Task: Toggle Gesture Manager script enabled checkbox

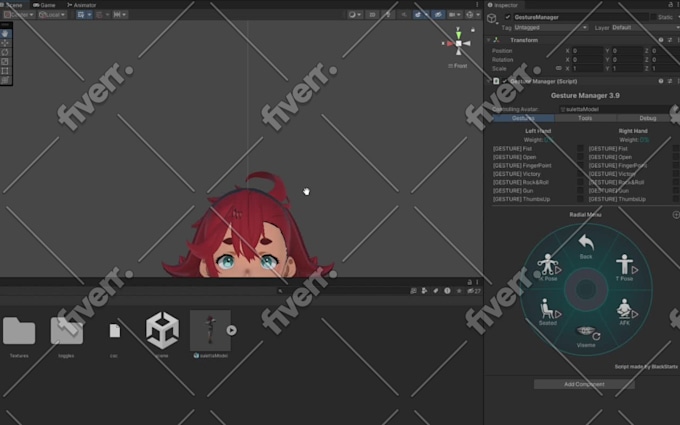Action: 505,81
